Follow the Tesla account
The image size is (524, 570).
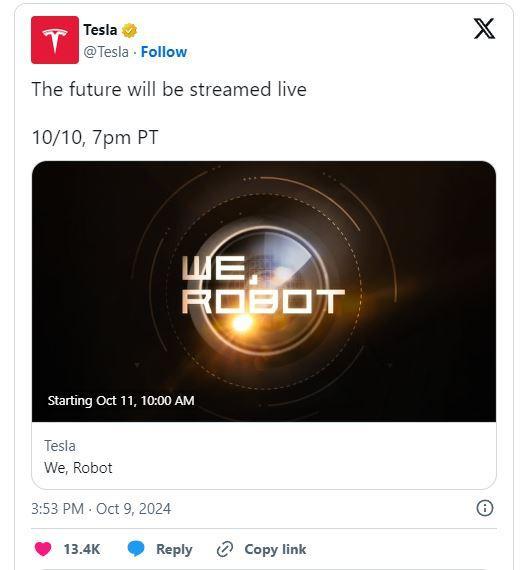164,52
